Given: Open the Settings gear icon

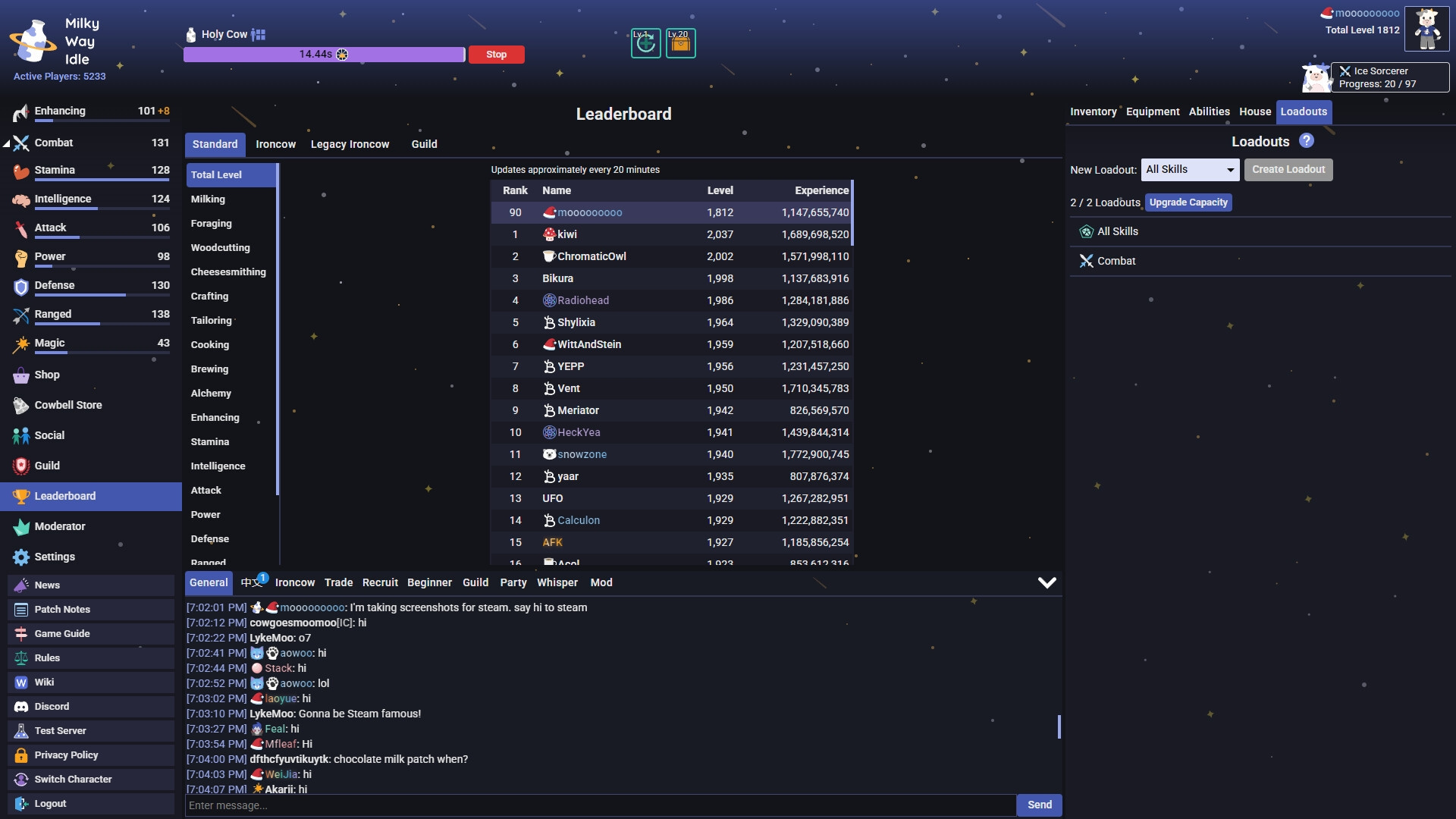Looking at the screenshot, I should [x=21, y=557].
